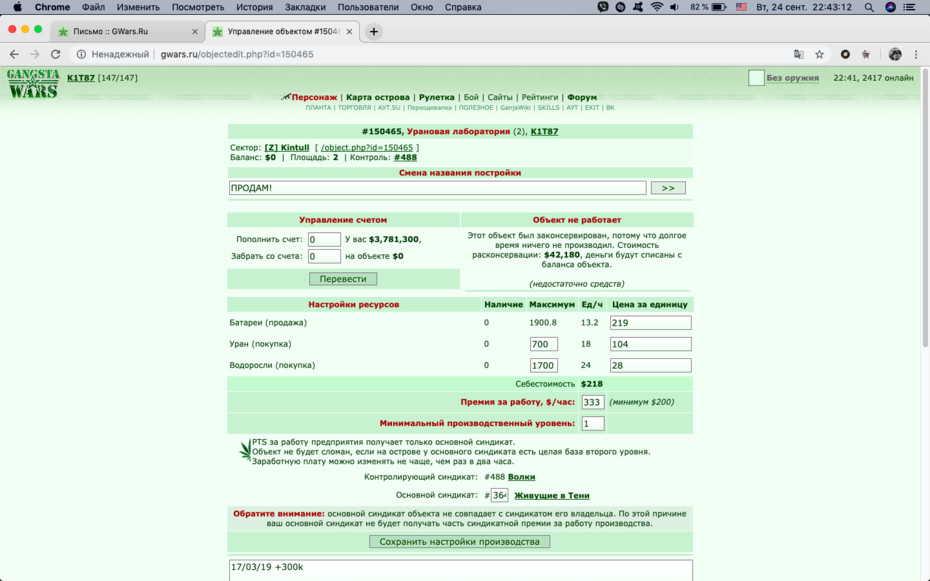Click the Без оружия link
The image size is (930, 581).
(792, 78)
